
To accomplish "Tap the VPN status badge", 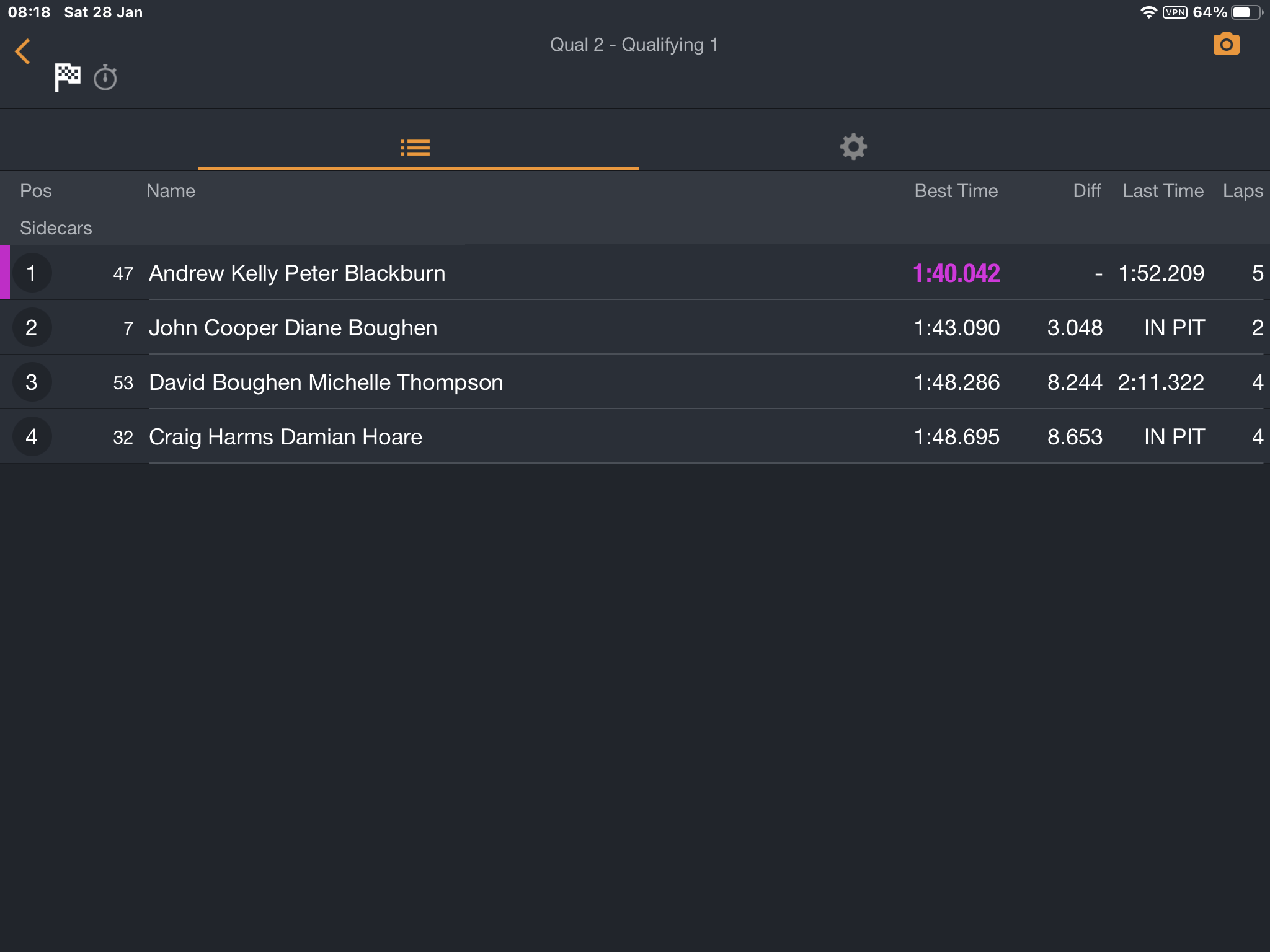I will pos(1175,12).
